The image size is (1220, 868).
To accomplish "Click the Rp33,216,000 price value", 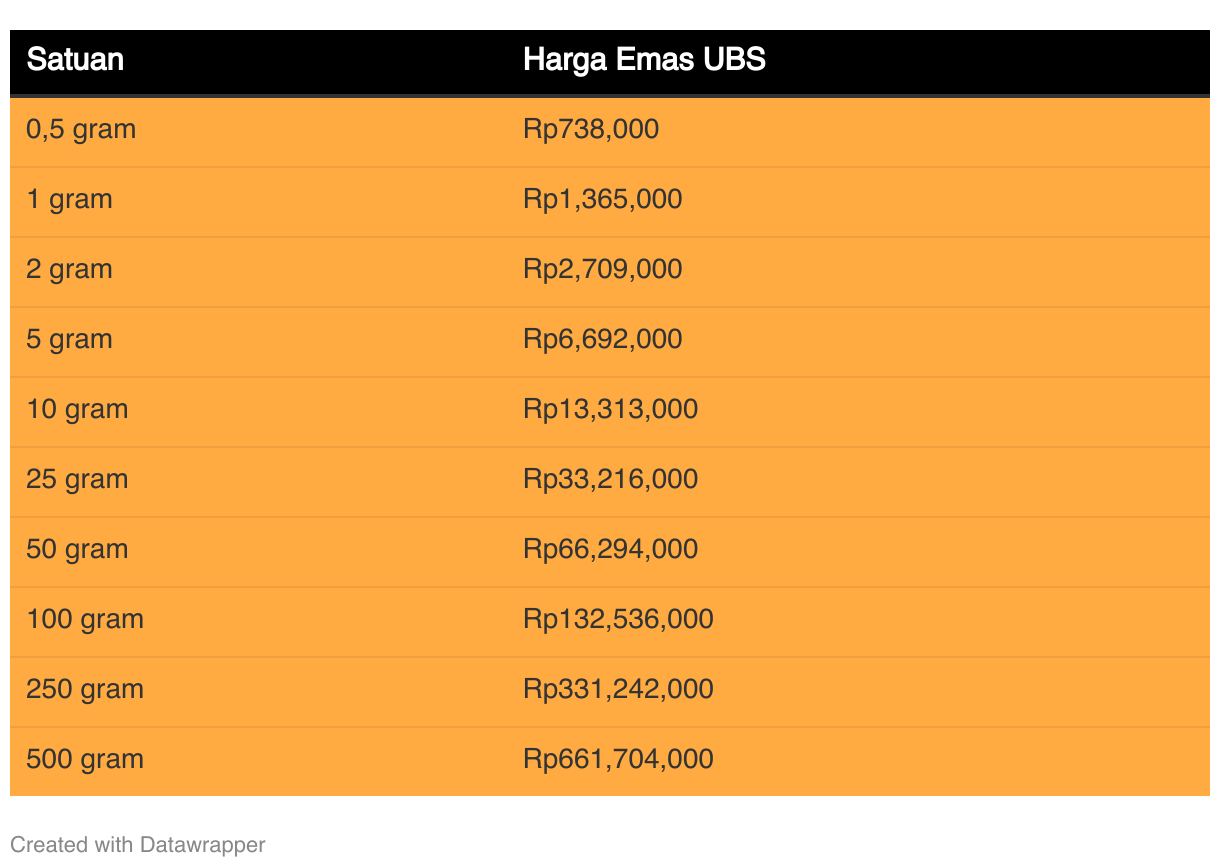I will 610,480.
